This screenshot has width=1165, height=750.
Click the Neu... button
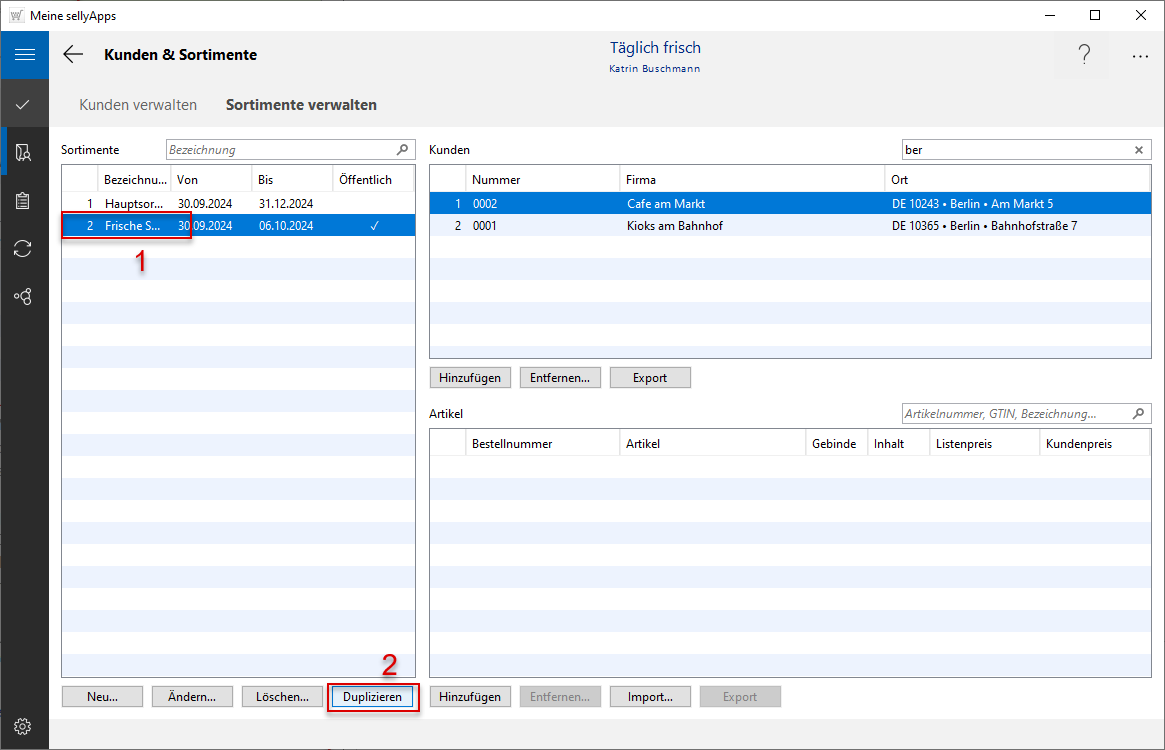(102, 697)
